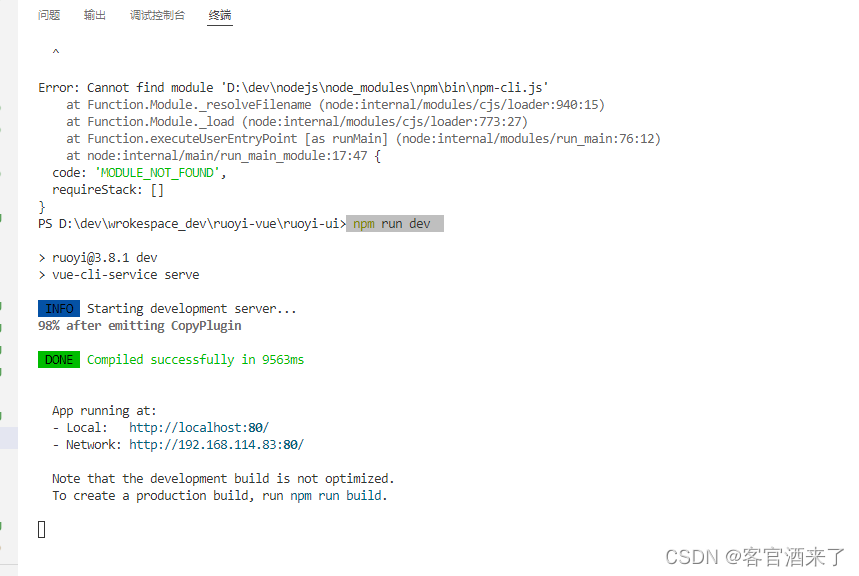Click the decoration mark beside the ruoyi@3.8.1 dev line
The width and height of the screenshot is (859, 576).
[5, 256]
